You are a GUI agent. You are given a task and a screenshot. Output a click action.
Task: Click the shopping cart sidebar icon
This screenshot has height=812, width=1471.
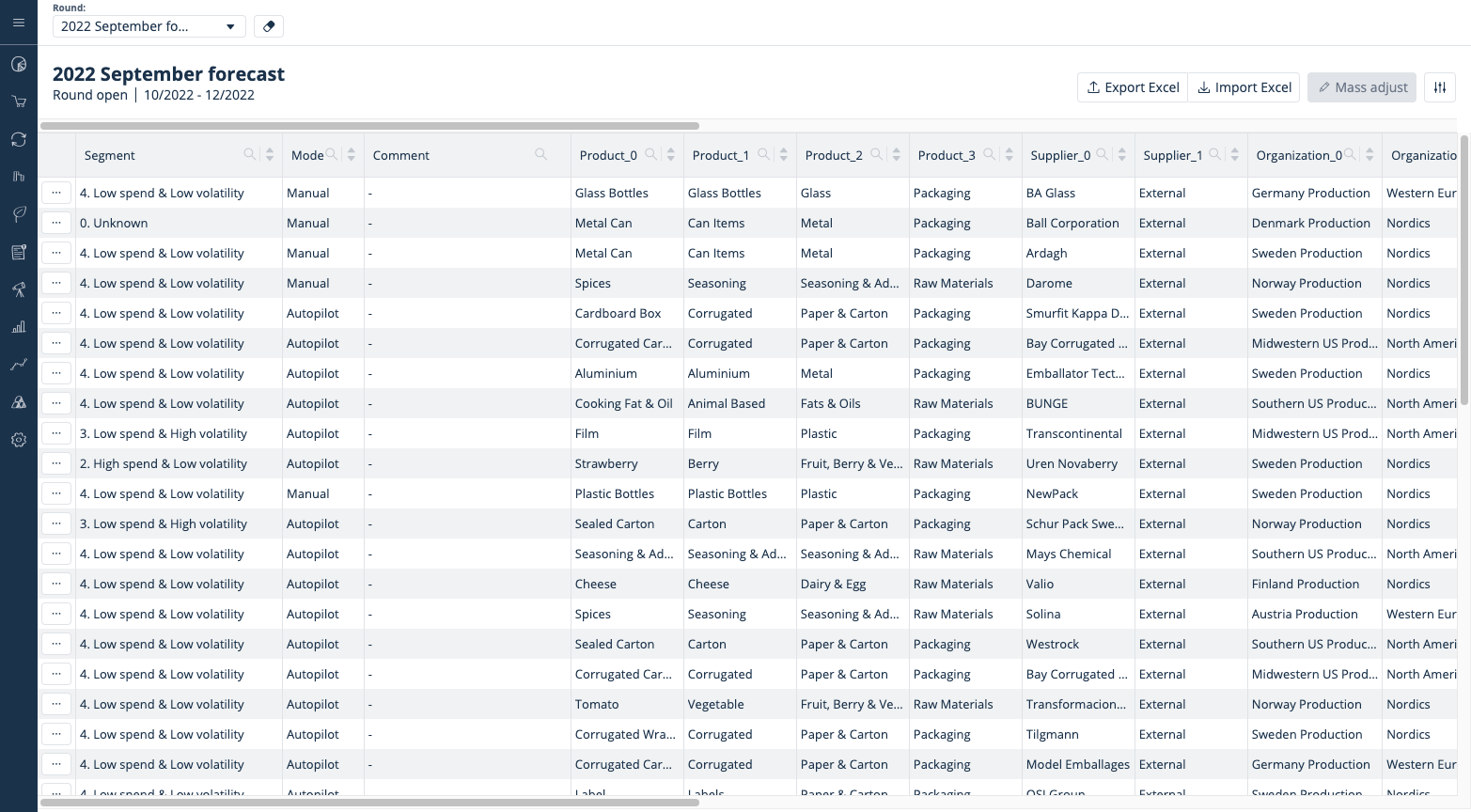(19, 101)
